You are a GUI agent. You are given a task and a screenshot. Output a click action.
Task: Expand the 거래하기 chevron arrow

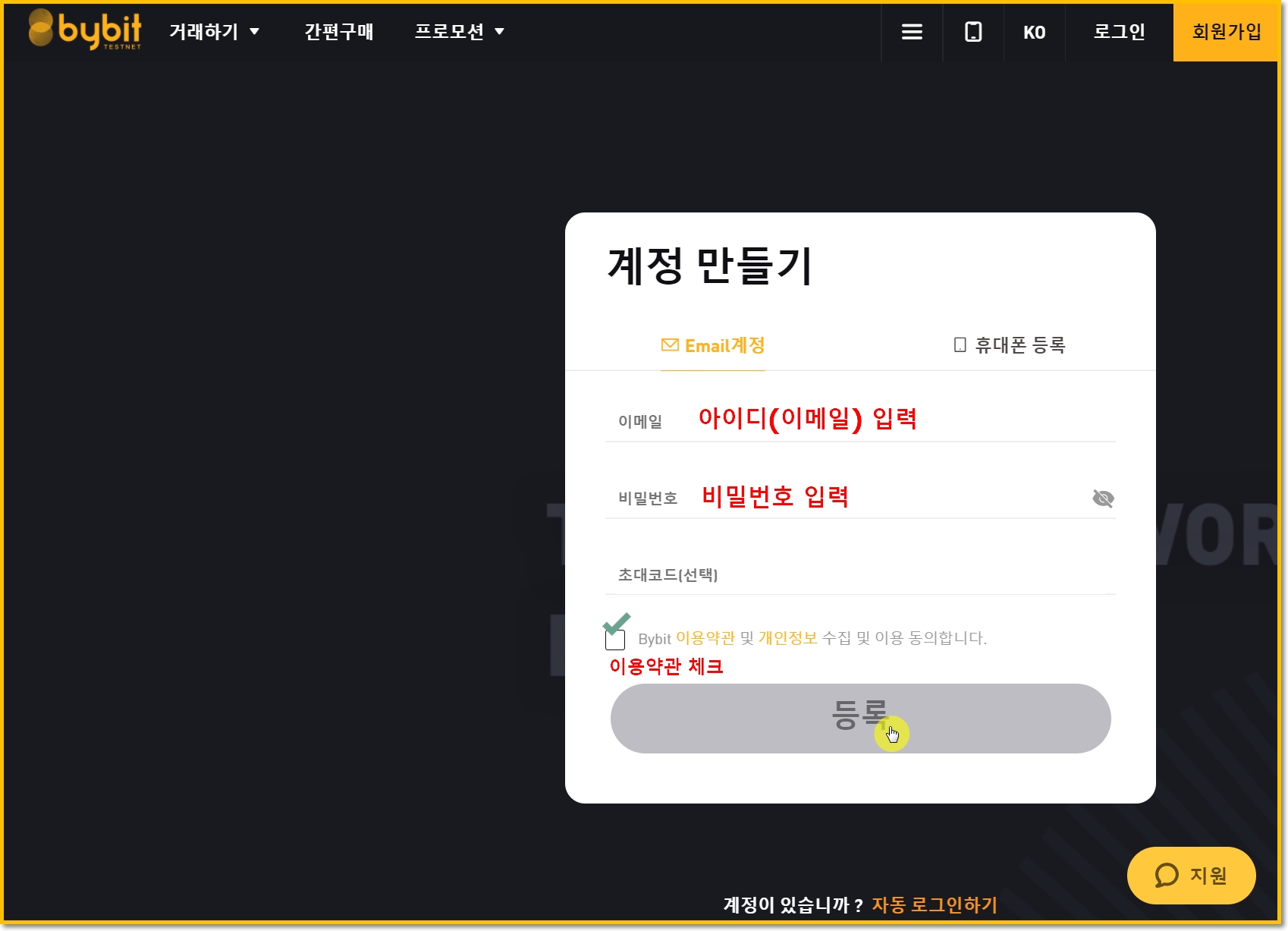click(256, 32)
